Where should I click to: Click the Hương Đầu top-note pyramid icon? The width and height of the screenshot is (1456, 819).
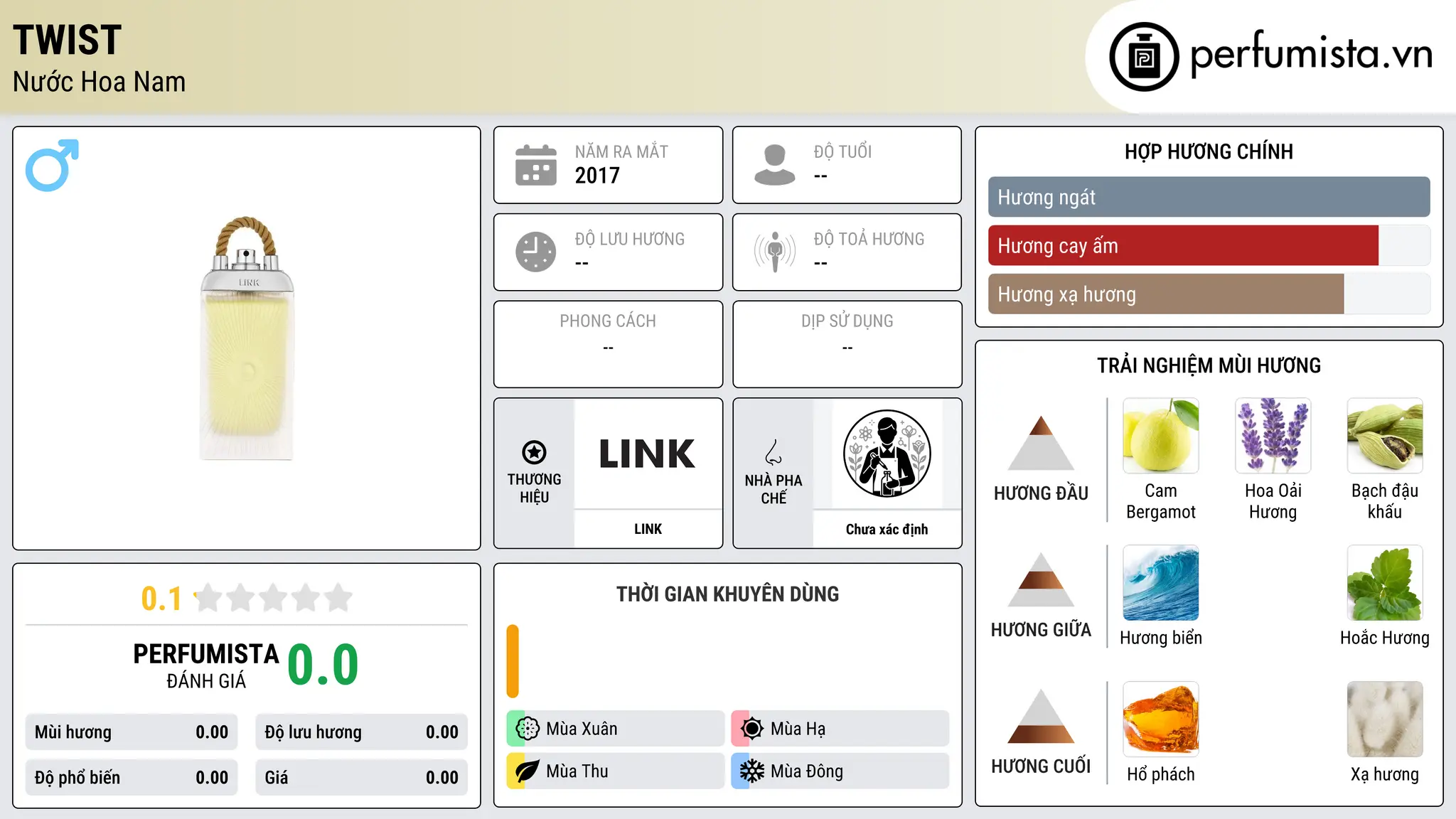[1041, 442]
